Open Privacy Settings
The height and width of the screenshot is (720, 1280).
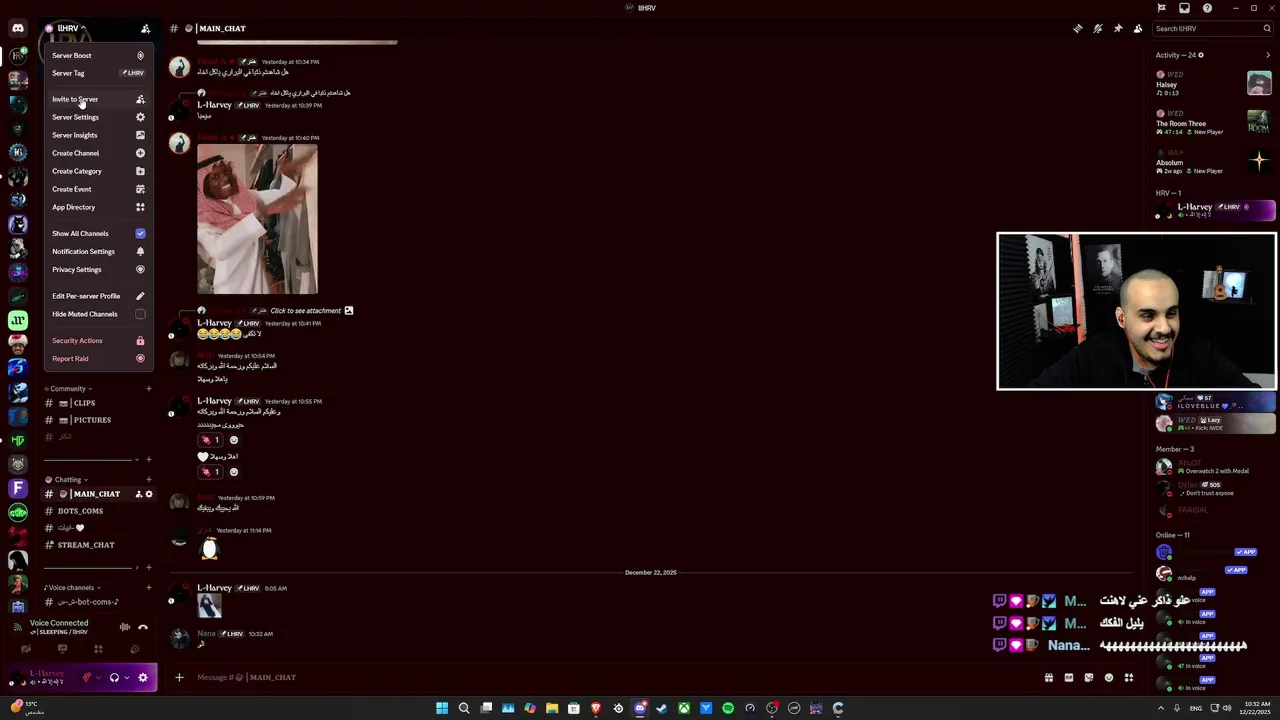[x=98, y=269]
